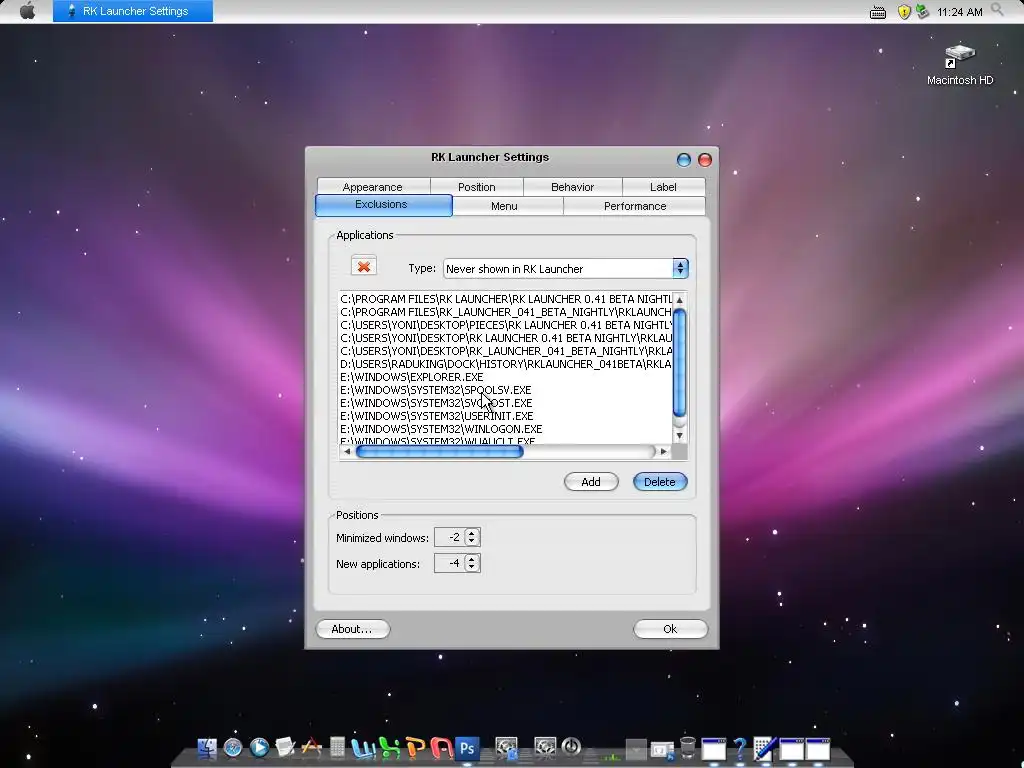1024x768 pixels.
Task: Open the Type dropdown 'Never shown in RK Launcher'
Action: coord(566,268)
